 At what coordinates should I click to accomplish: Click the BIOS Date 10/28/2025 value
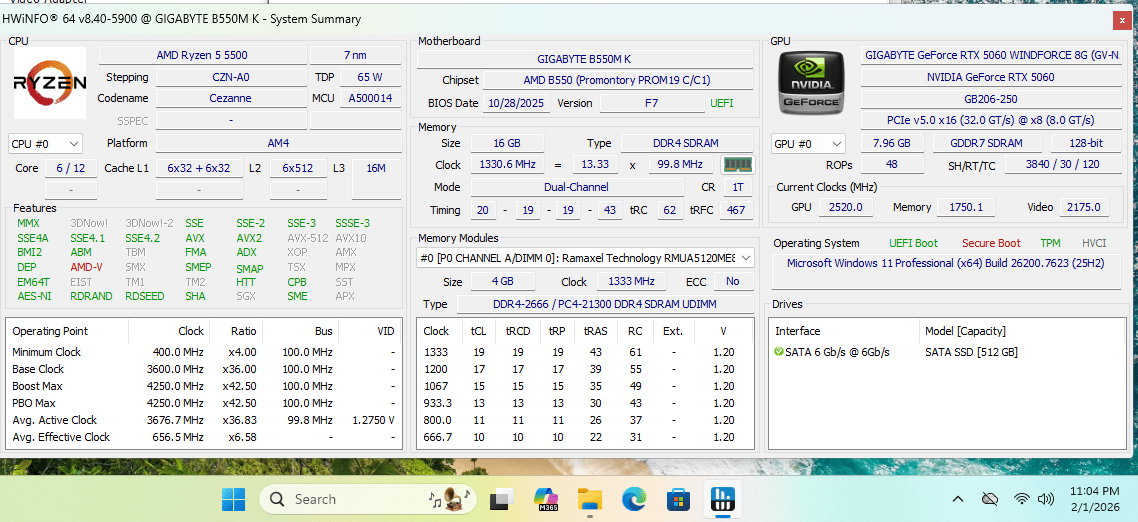pyautogui.click(x=517, y=103)
